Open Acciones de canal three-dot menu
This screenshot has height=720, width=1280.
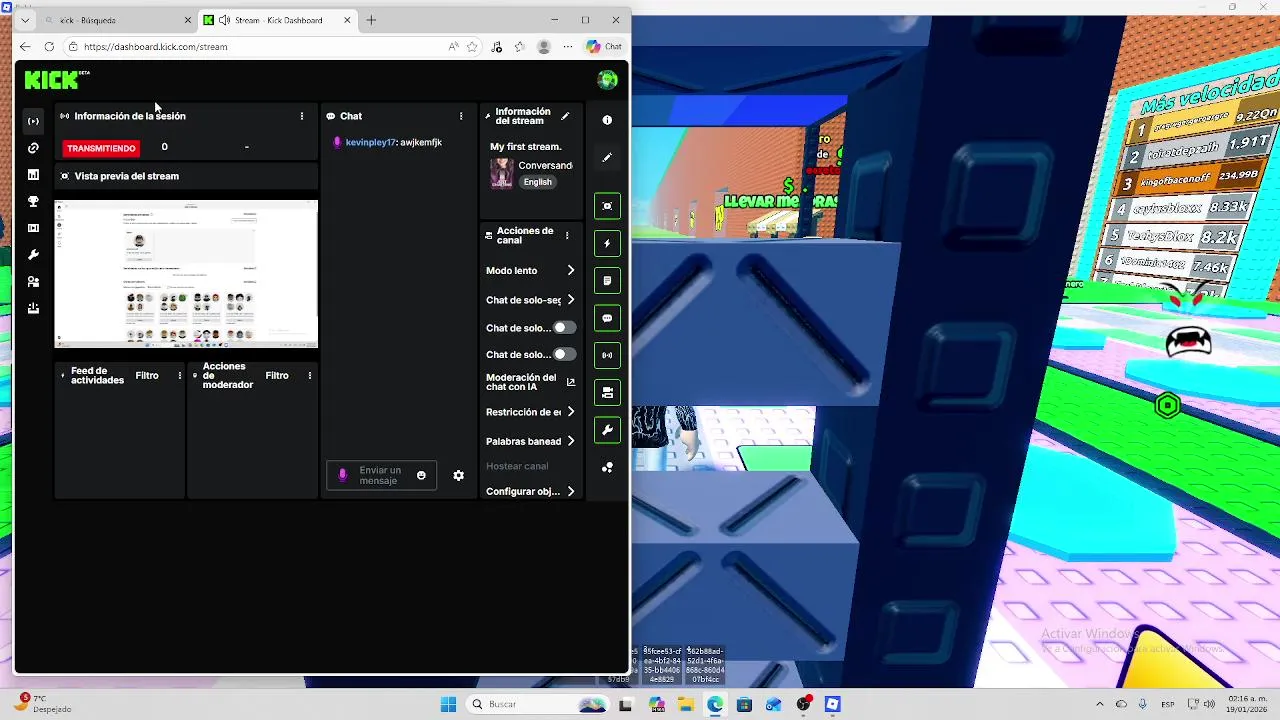pos(567,236)
